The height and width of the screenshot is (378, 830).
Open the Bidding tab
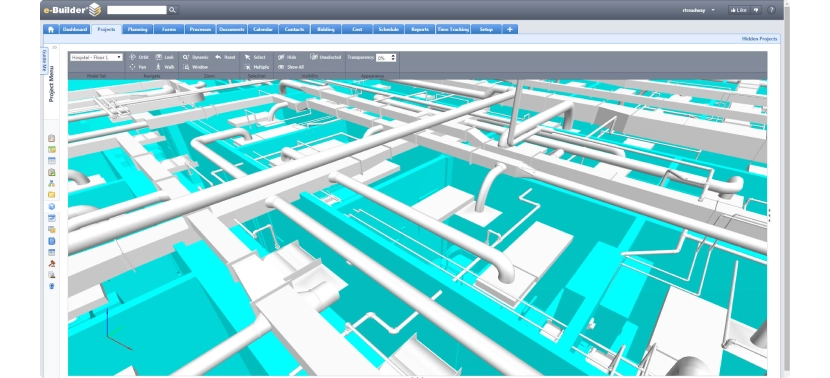(x=326, y=30)
